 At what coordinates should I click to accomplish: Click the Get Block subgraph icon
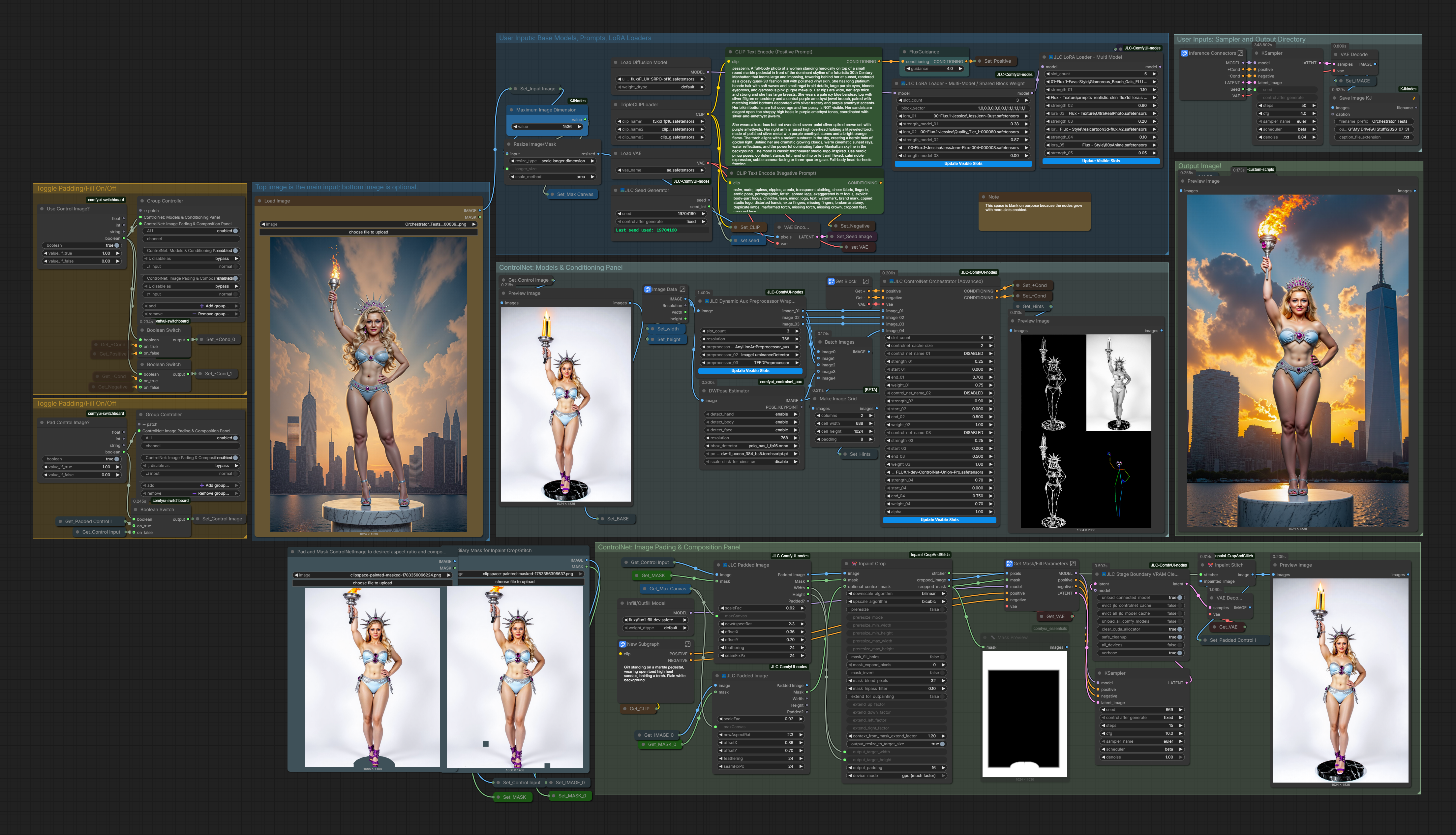831,282
